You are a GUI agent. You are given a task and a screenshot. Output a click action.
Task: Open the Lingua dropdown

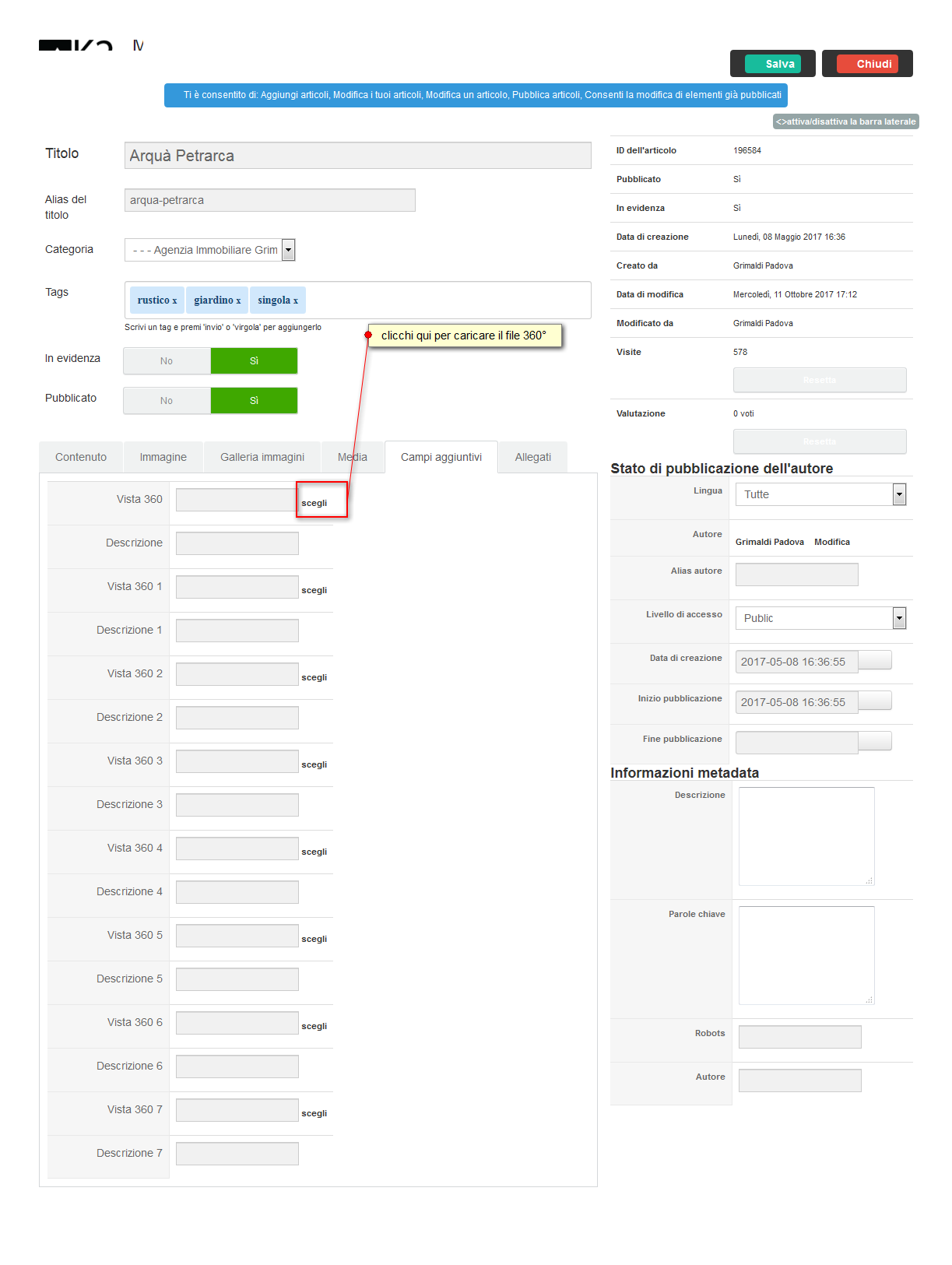[899, 494]
